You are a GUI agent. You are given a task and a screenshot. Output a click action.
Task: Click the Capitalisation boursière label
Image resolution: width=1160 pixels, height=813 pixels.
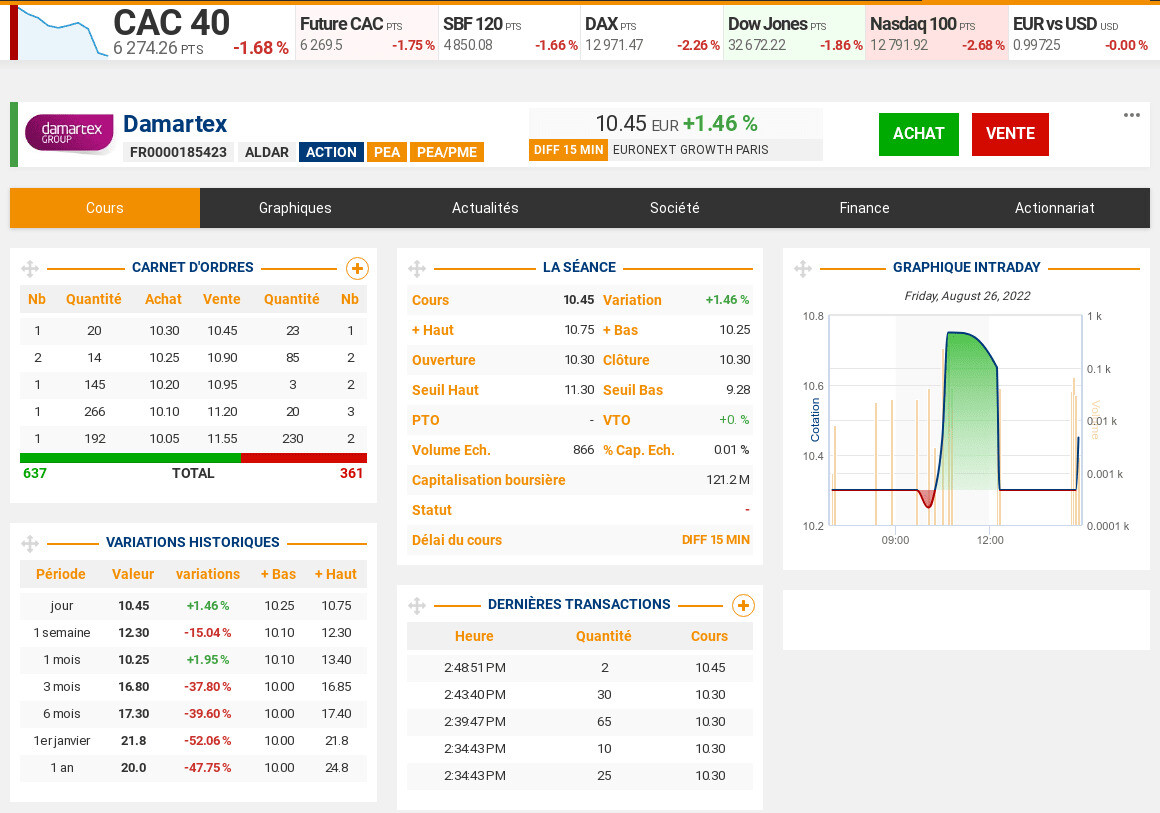[x=488, y=480]
